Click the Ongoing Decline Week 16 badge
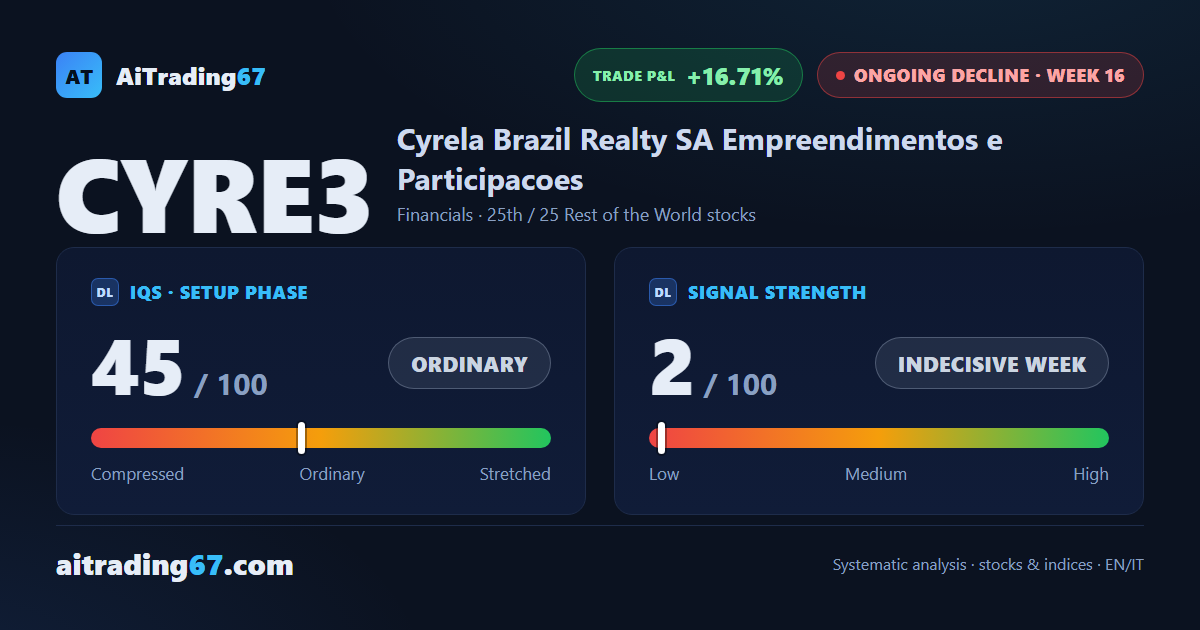This screenshot has height=630, width=1200. tap(980, 75)
